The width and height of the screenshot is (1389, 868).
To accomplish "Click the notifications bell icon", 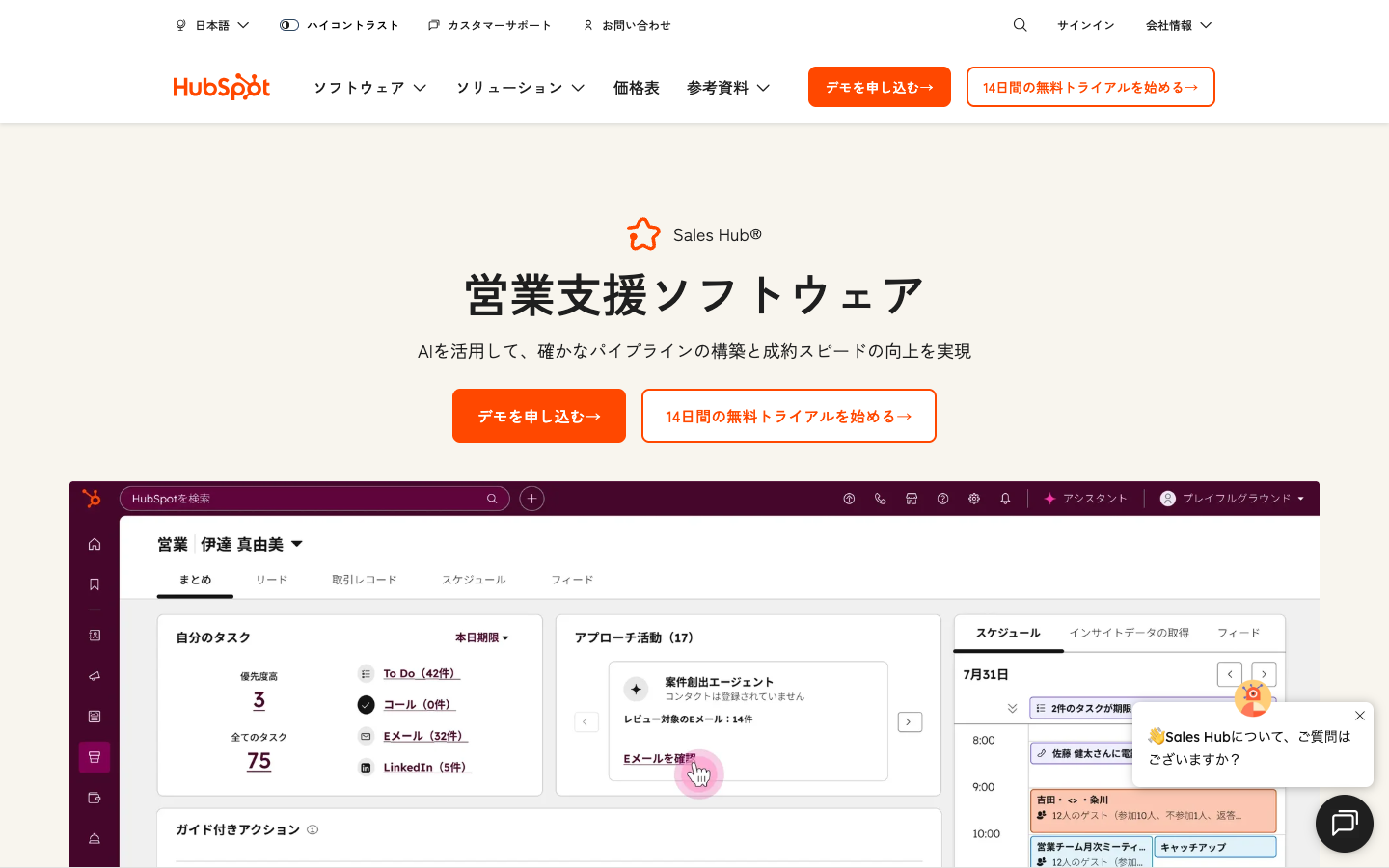I will pos(1005,499).
